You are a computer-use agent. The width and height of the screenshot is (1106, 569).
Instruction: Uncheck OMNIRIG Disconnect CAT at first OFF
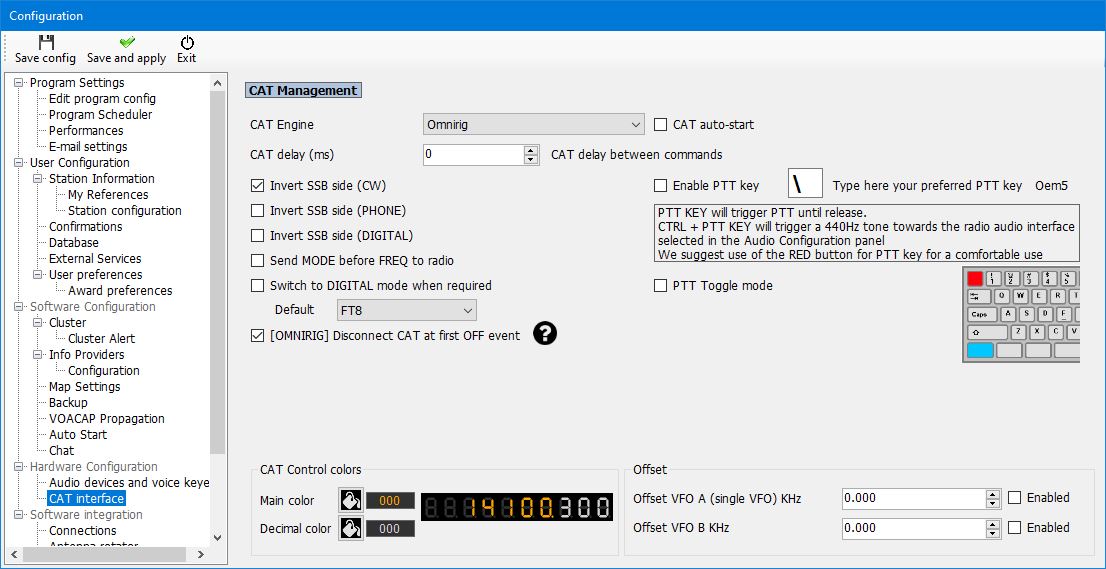(x=257, y=336)
